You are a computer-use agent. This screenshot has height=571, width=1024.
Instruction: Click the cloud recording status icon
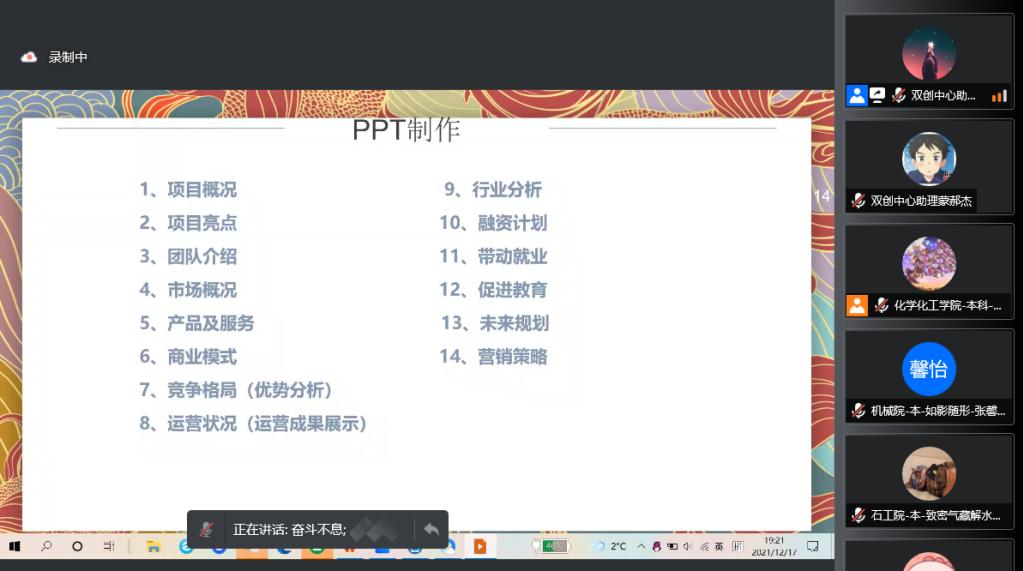[x=29, y=57]
